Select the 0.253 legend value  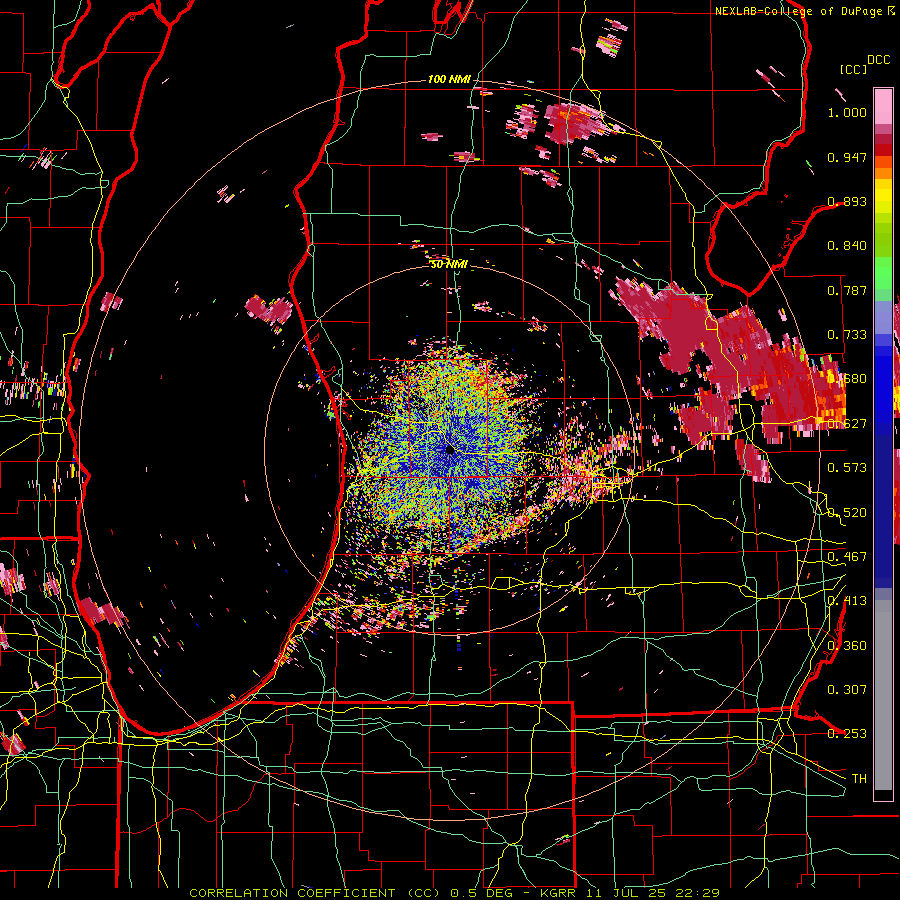847,734
